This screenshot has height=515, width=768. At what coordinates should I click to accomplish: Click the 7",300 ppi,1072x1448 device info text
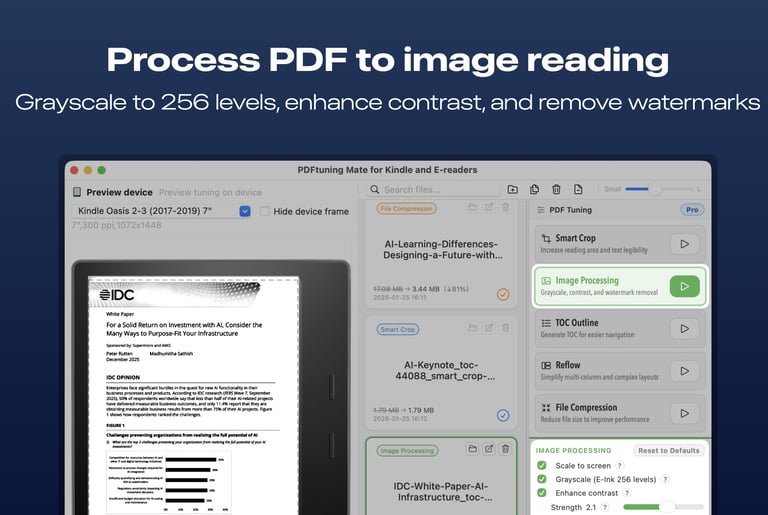coord(117,225)
